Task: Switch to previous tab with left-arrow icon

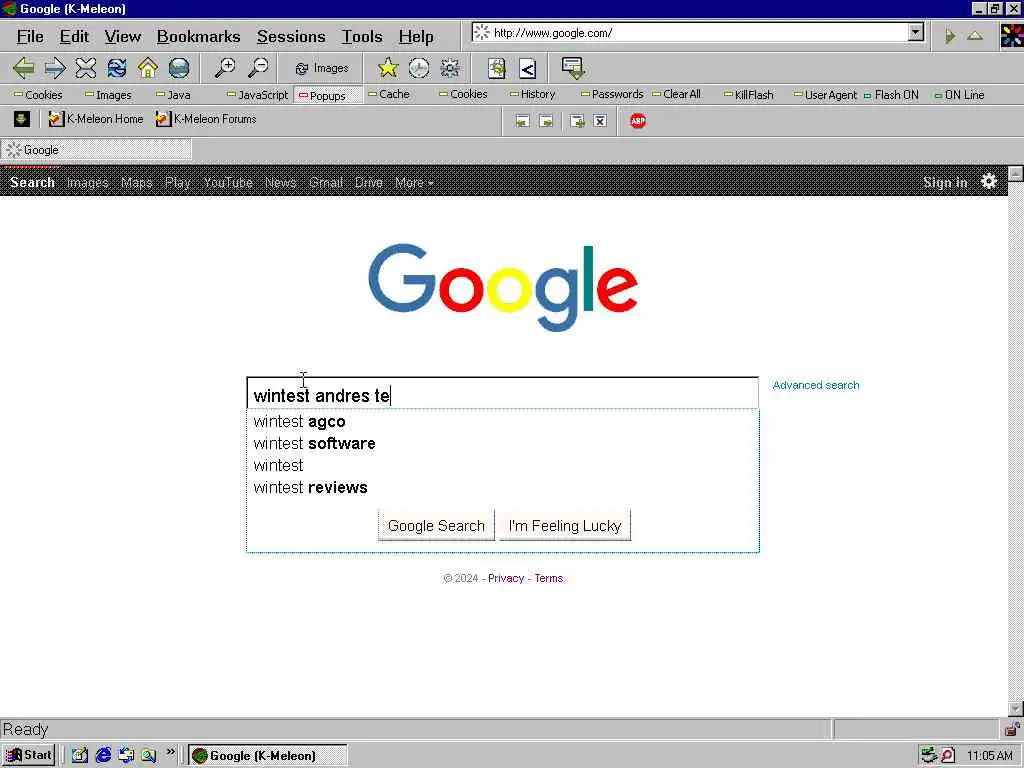Action: (522, 121)
